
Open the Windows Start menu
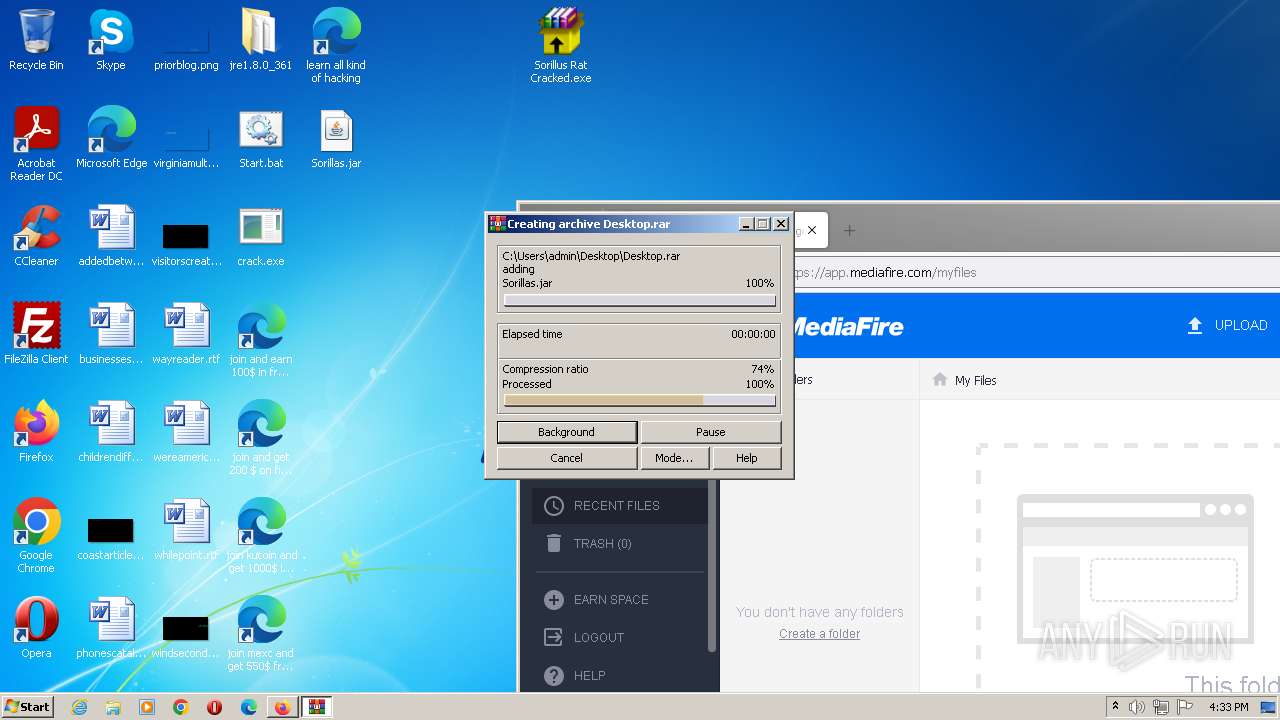coord(28,707)
